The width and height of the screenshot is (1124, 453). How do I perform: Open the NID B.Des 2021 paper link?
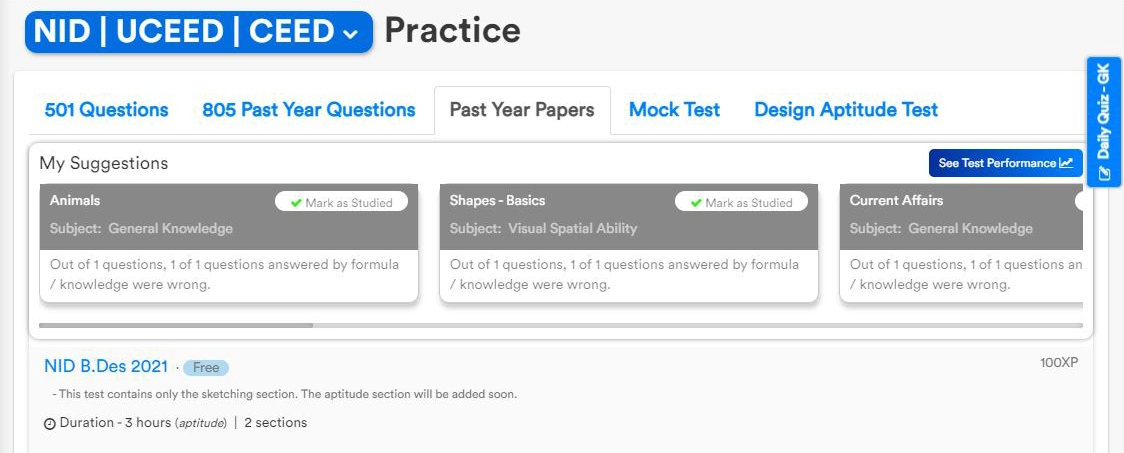click(106, 366)
